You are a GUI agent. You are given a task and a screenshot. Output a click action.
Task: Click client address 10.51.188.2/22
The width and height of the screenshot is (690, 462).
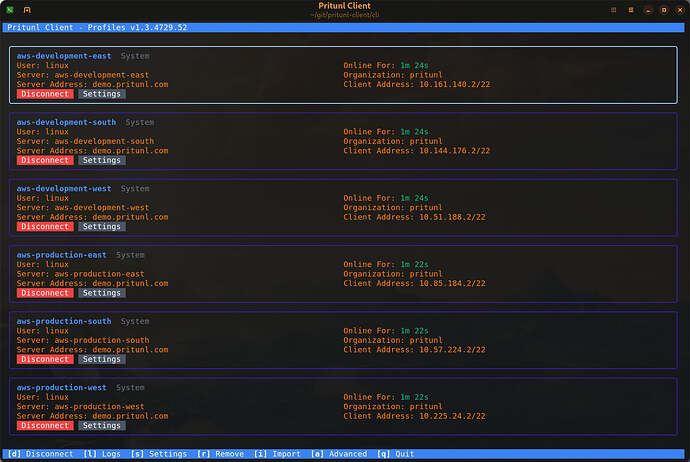pos(452,217)
